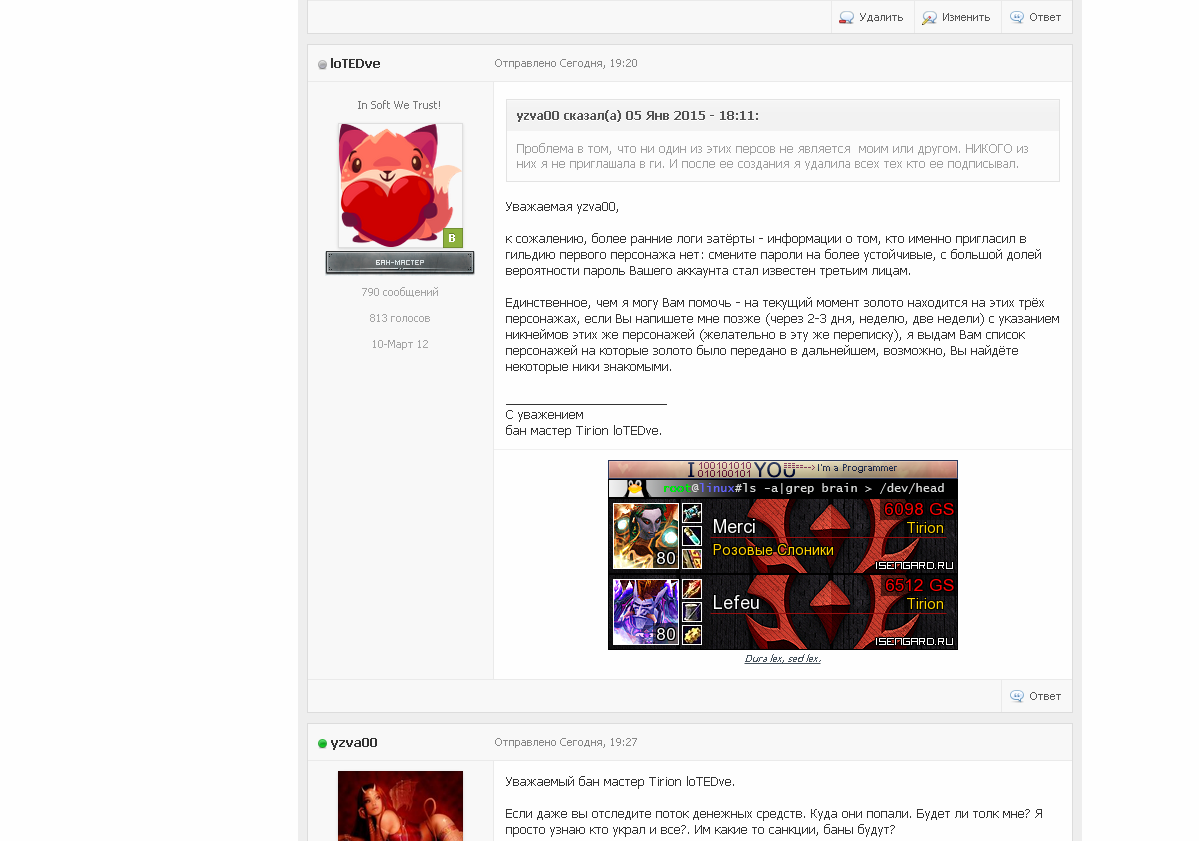Click the Linux penguin icon in signature
Image resolution: width=1199 pixels, height=841 pixels.
634,488
